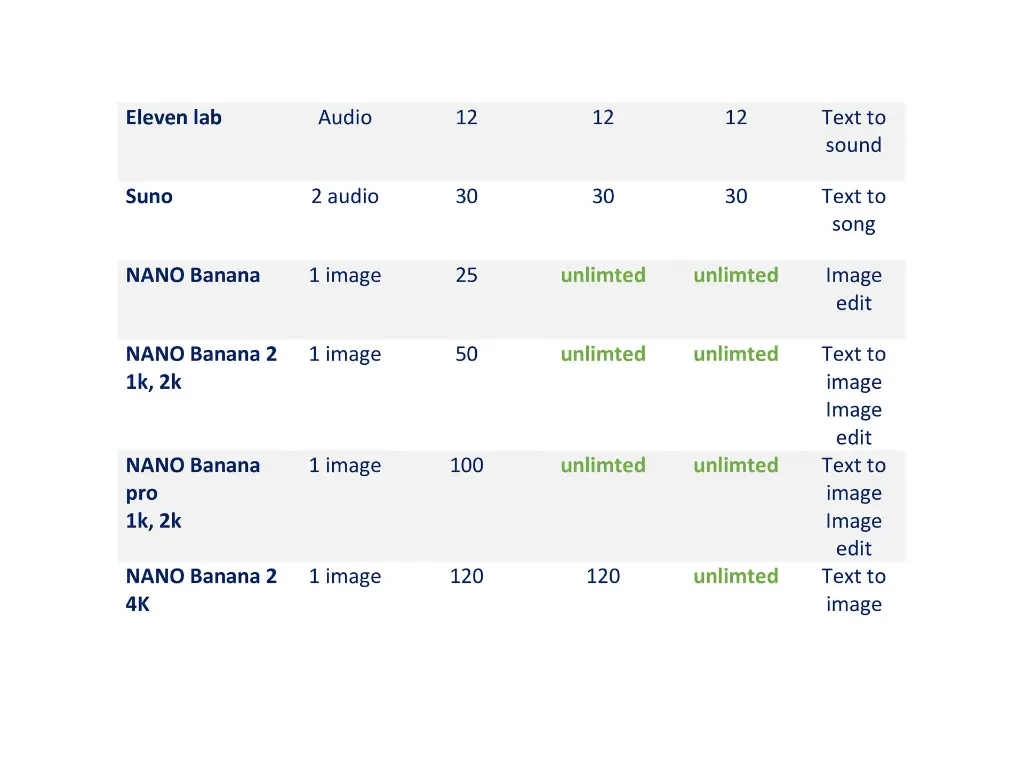Select "1 image" in NANO Banana 2 4K row

[345, 577]
